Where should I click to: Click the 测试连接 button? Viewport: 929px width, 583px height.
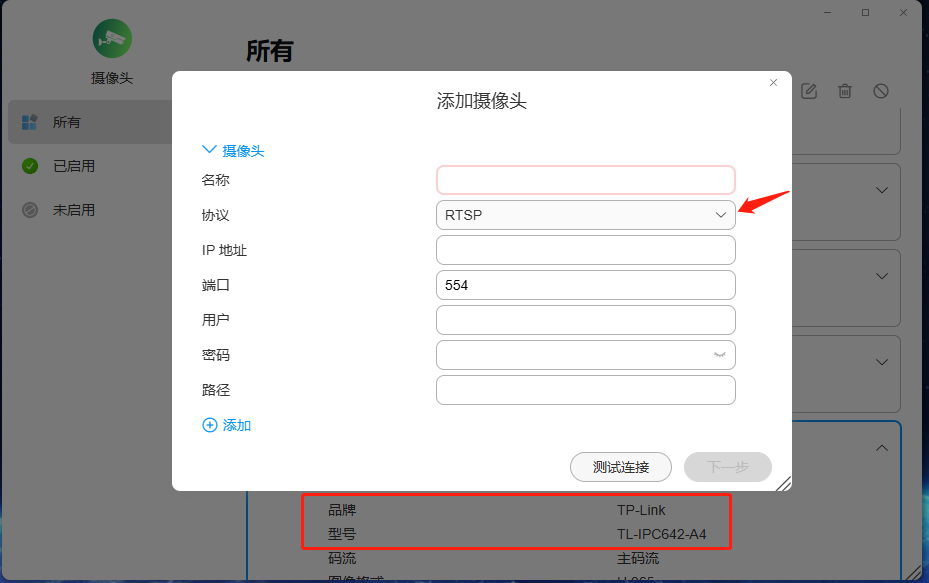coord(621,467)
